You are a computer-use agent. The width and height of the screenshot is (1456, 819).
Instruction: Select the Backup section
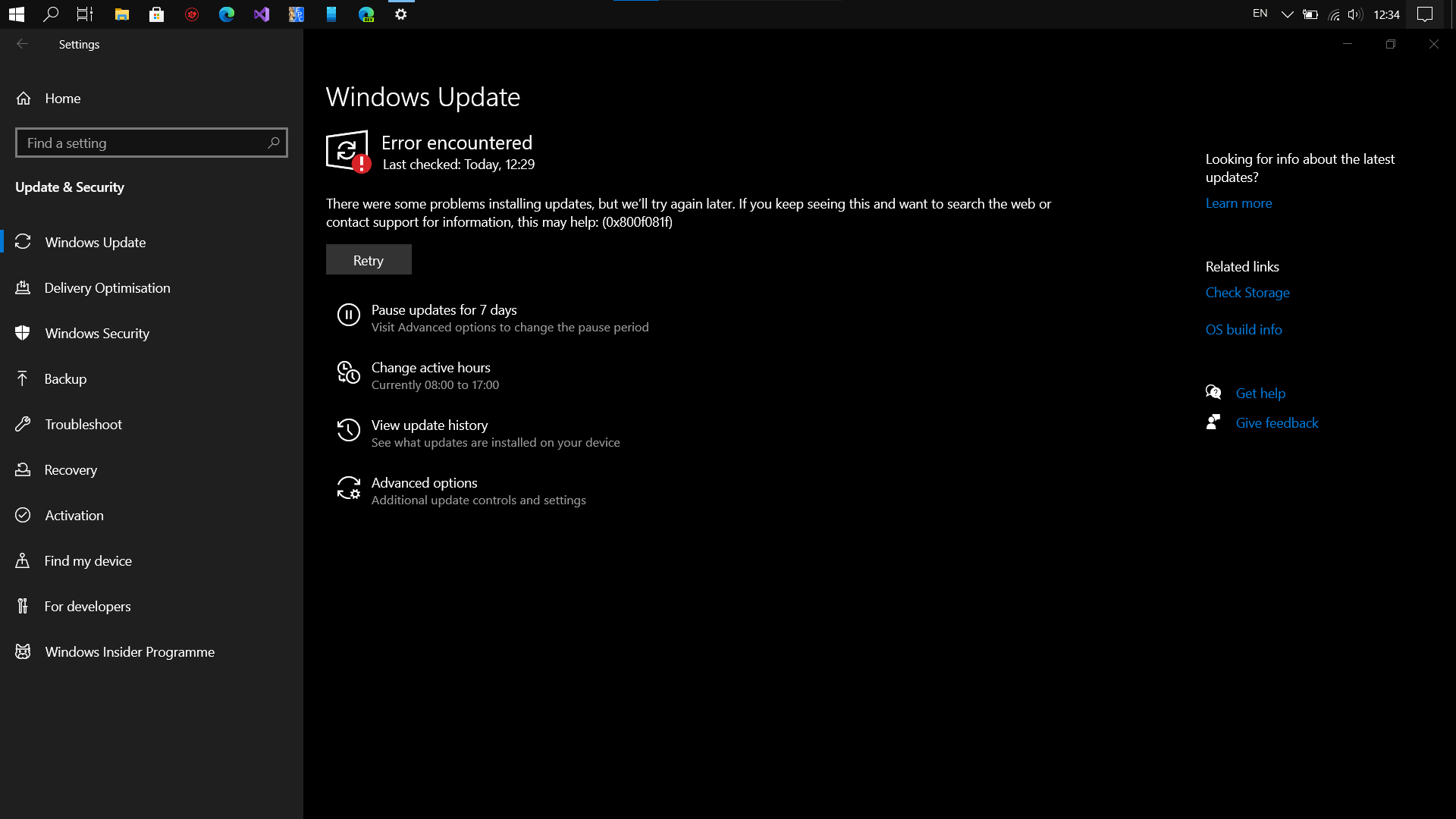coord(65,378)
